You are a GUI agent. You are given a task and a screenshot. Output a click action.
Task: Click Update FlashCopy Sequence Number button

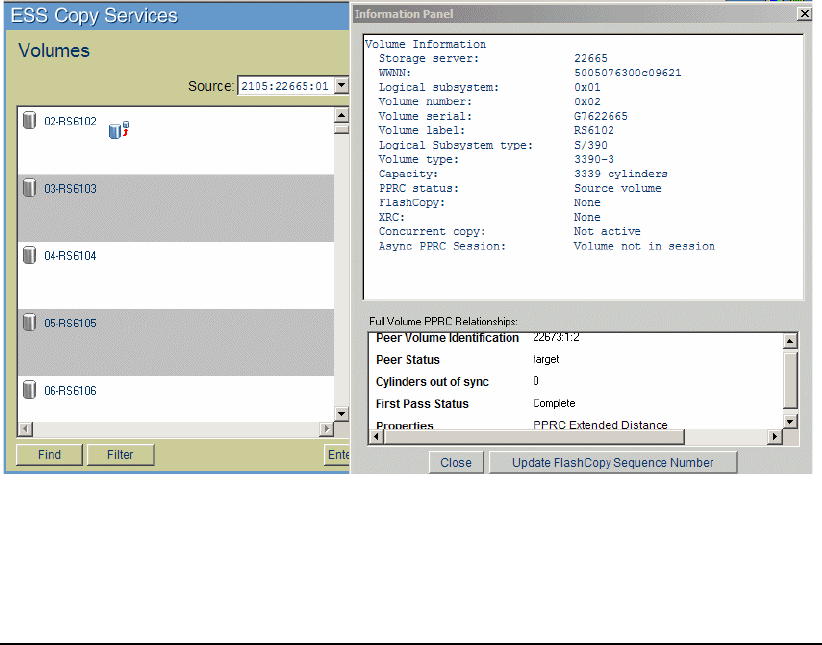click(613, 463)
